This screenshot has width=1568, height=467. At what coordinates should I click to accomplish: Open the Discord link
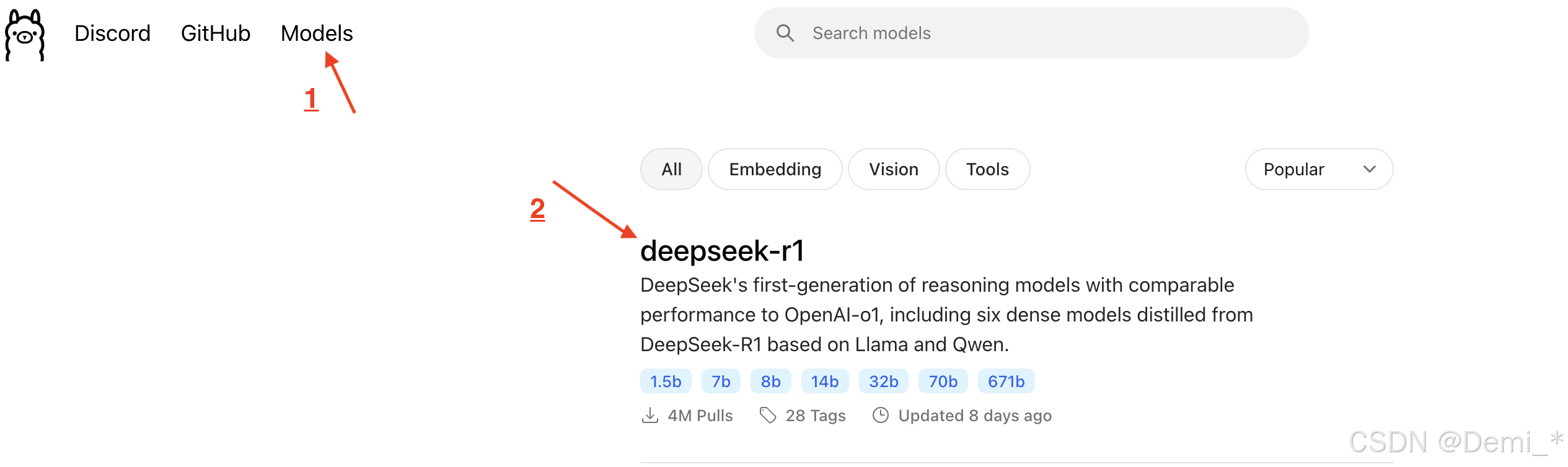pos(112,33)
